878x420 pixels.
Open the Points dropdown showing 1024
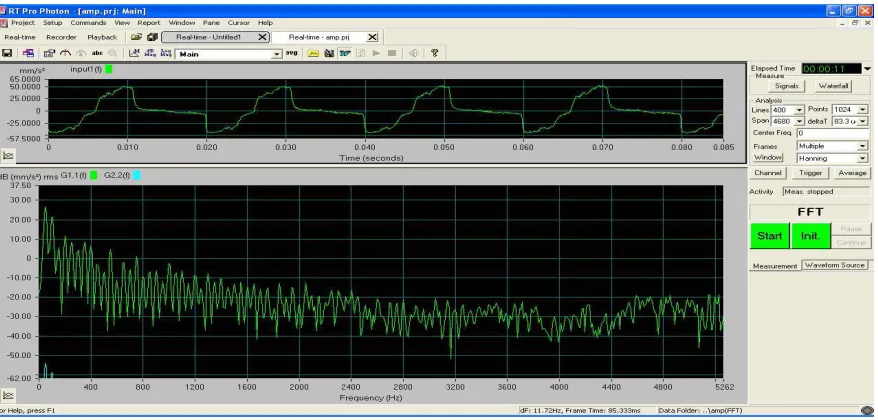(862, 110)
